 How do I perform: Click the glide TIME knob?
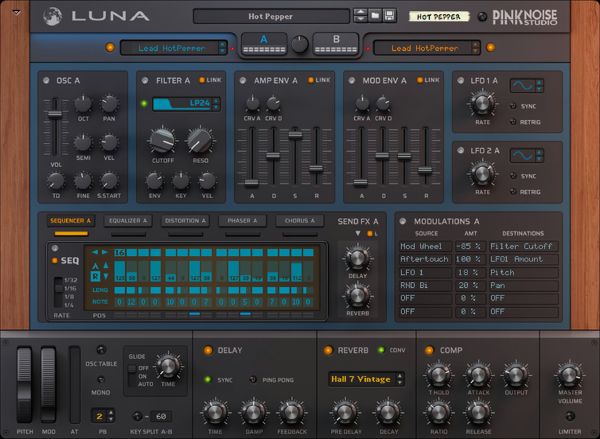click(x=168, y=366)
